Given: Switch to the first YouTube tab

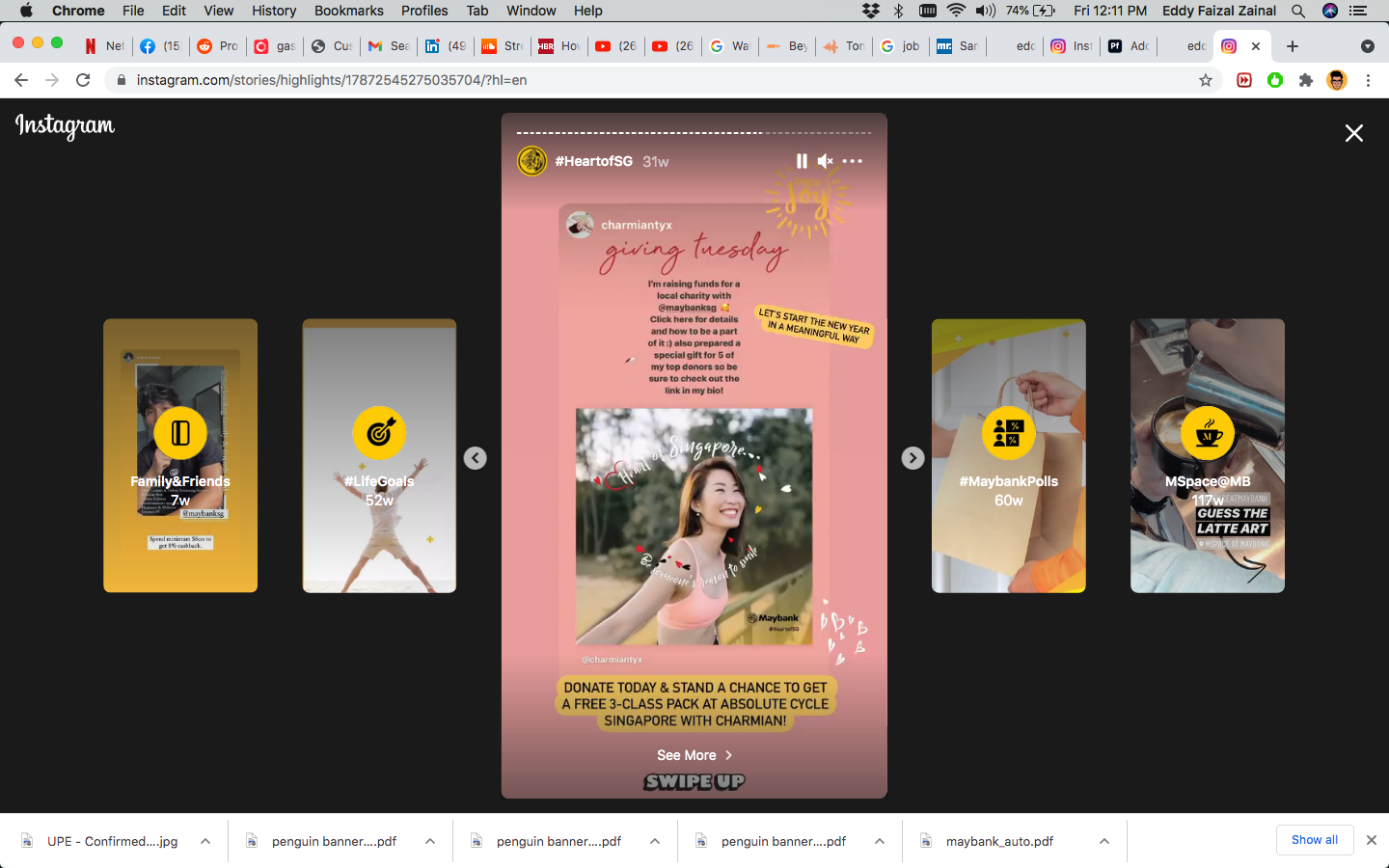Looking at the screenshot, I should tap(616, 45).
